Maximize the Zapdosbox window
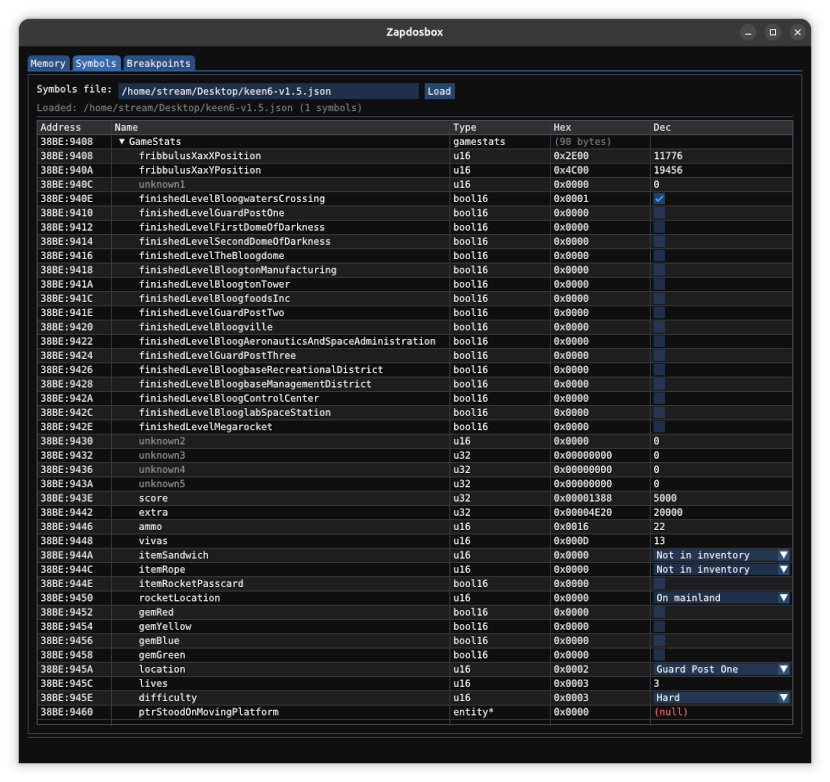Image resolution: width=830 pixels, height=782 pixels. pos(773,33)
